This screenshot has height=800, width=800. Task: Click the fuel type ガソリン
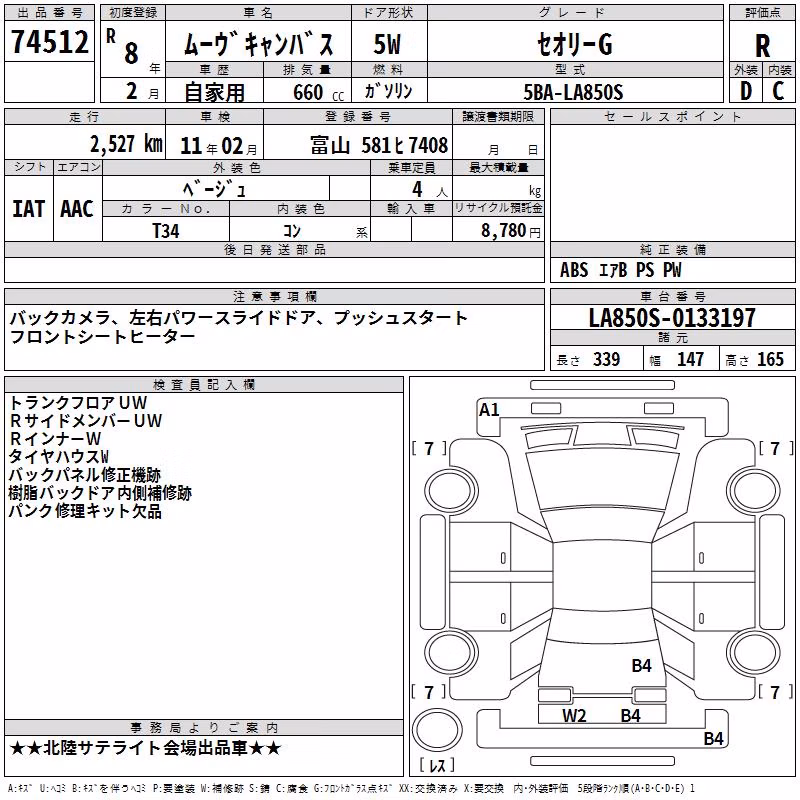tap(388, 91)
